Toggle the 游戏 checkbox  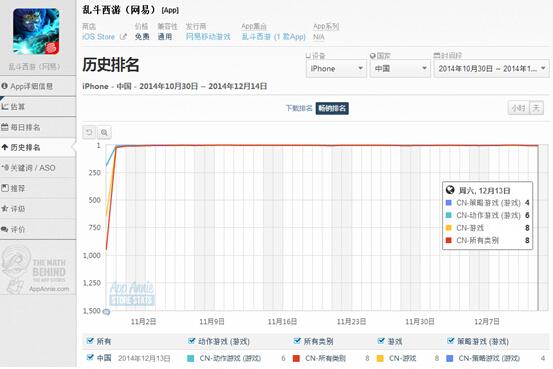pos(381,341)
